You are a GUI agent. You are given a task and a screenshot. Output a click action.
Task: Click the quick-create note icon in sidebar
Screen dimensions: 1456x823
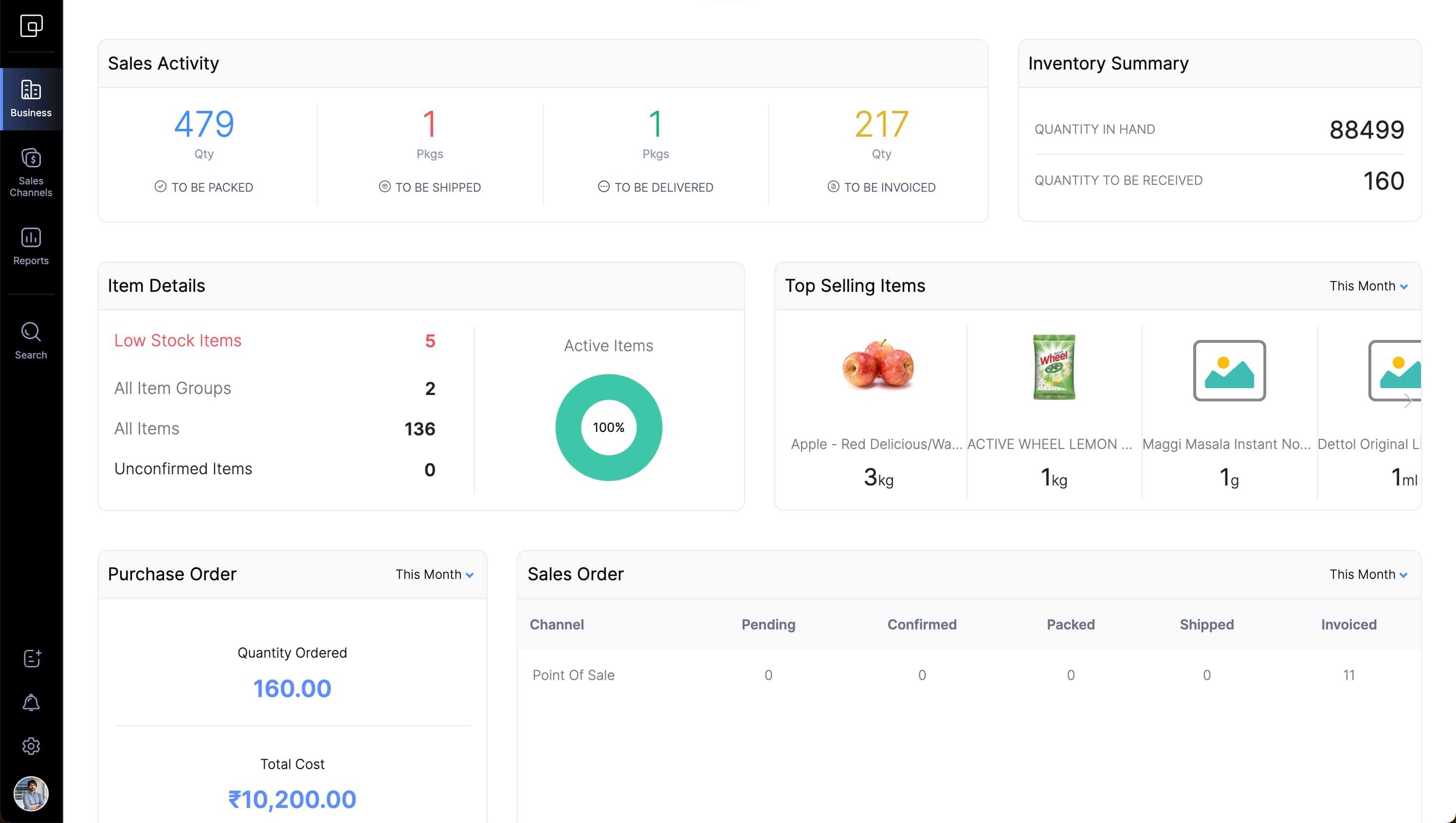pyautogui.click(x=31, y=658)
